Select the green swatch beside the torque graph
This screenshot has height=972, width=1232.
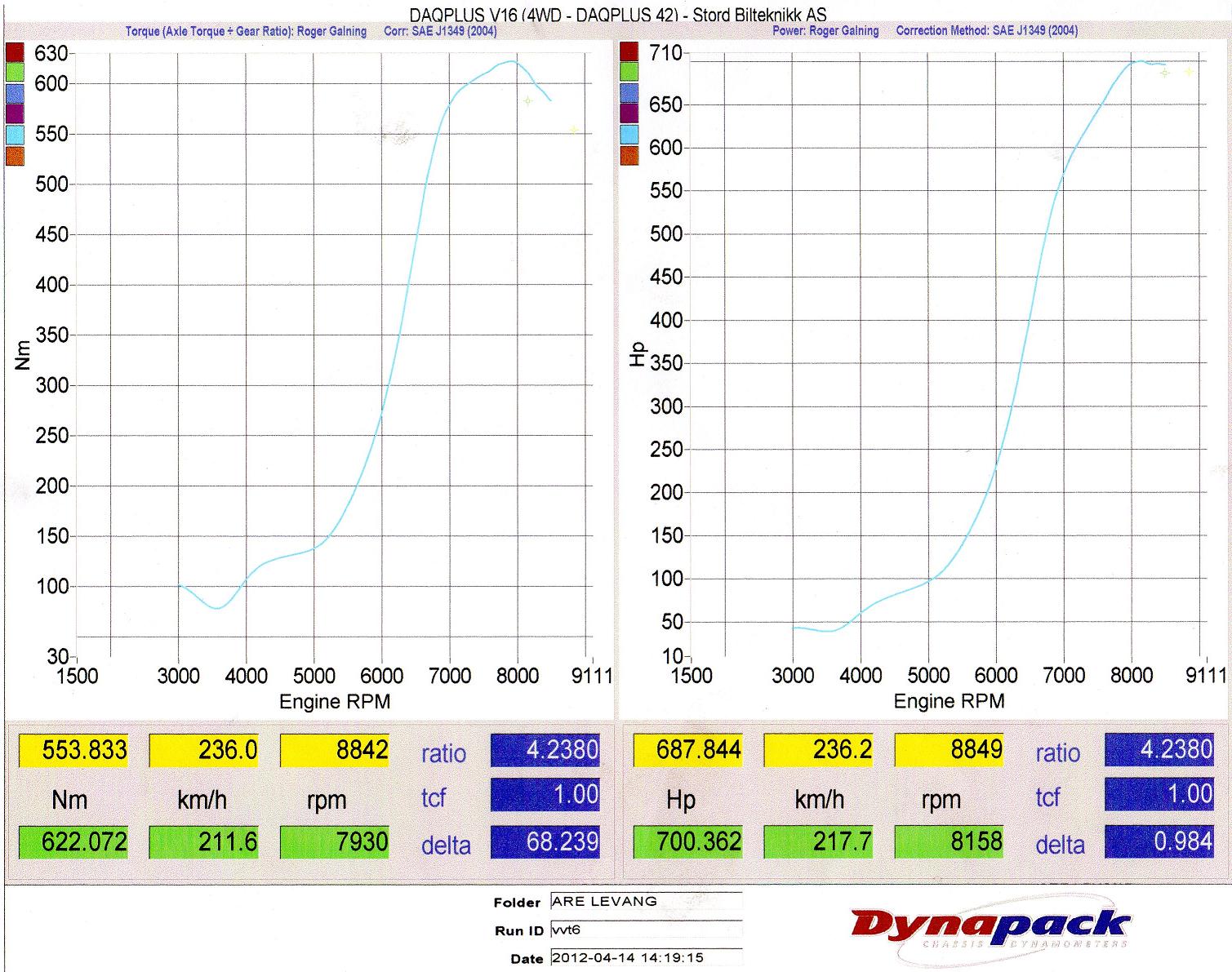point(15,73)
